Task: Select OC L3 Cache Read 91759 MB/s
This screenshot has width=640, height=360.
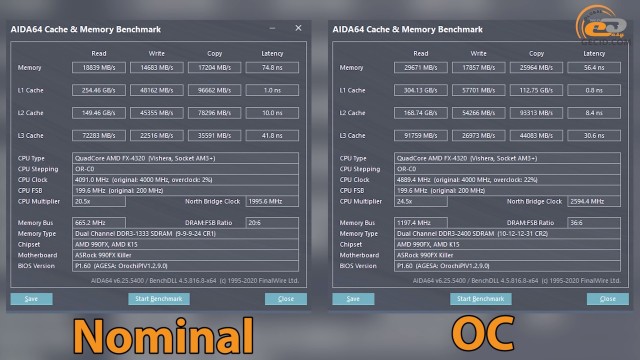Action: pyautogui.click(x=421, y=135)
